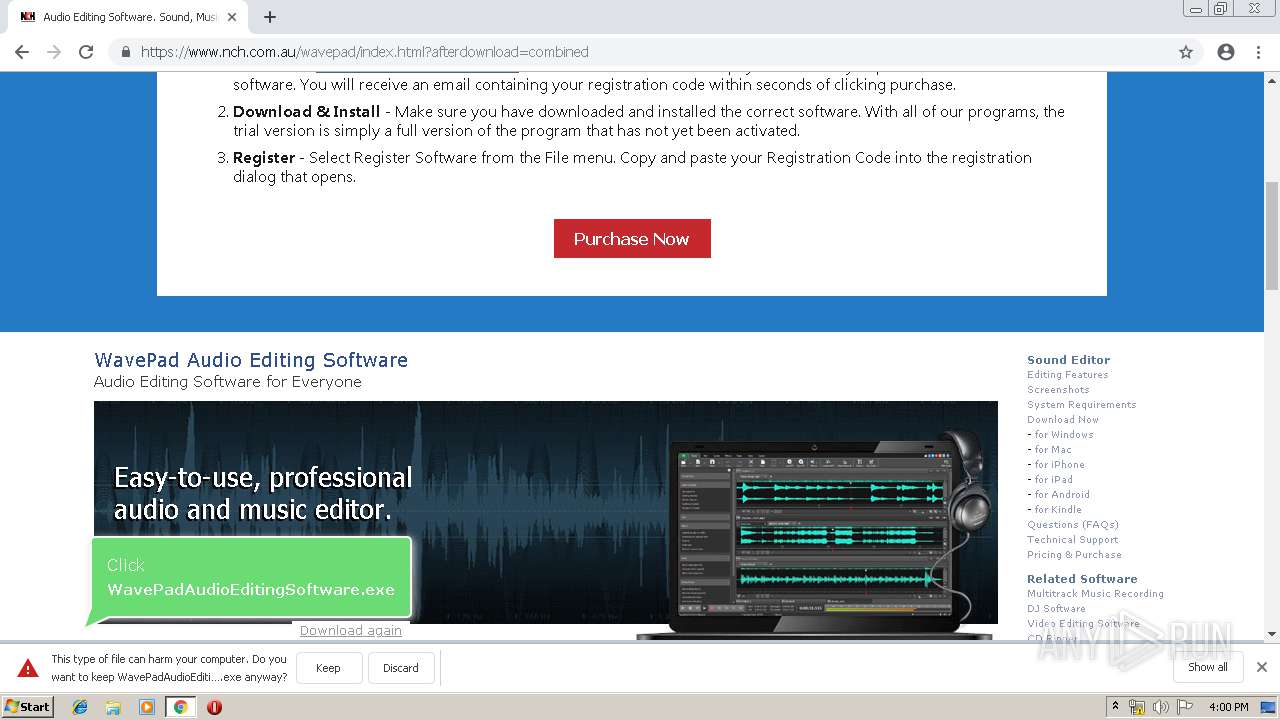This screenshot has width=1280, height=720.
Task: Open the for iPhone download link
Action: coord(1058,465)
